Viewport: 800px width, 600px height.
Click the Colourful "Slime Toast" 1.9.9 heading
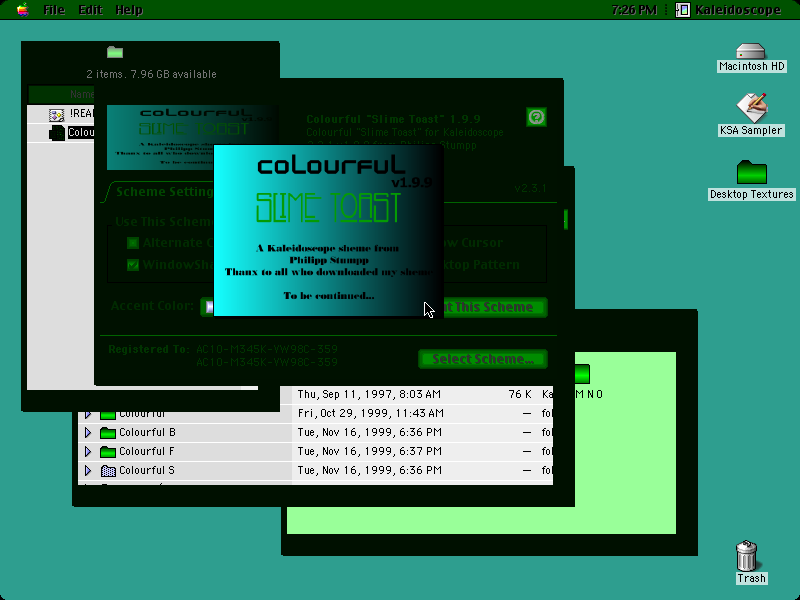[393, 119]
